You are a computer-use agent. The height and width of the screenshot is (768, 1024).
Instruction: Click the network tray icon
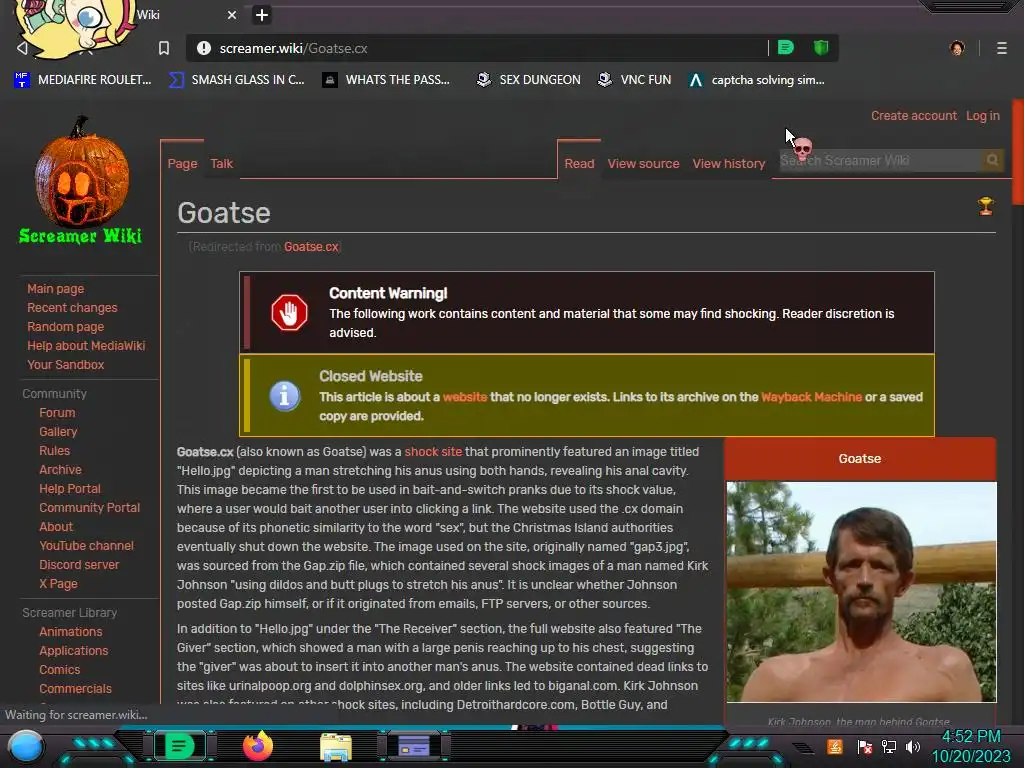pyautogui.click(x=889, y=746)
